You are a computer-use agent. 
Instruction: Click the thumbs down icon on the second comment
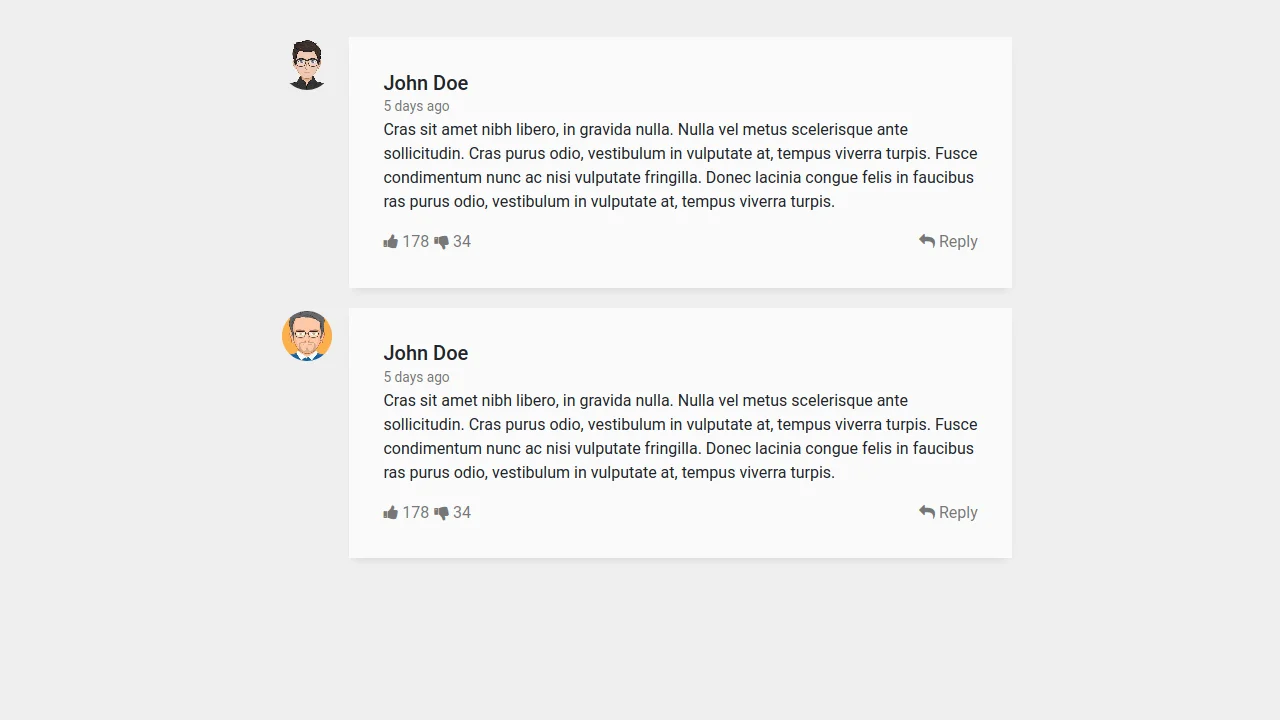pyautogui.click(x=441, y=512)
